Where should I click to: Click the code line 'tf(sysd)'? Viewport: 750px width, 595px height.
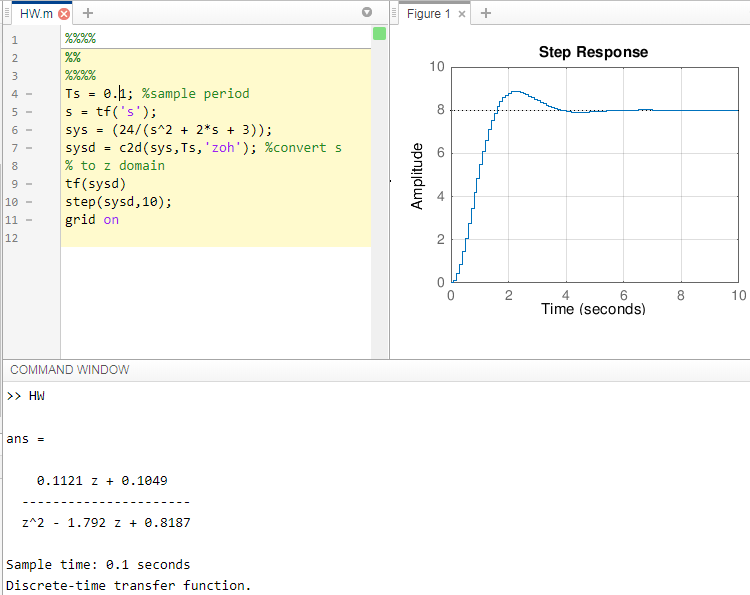[x=96, y=184]
